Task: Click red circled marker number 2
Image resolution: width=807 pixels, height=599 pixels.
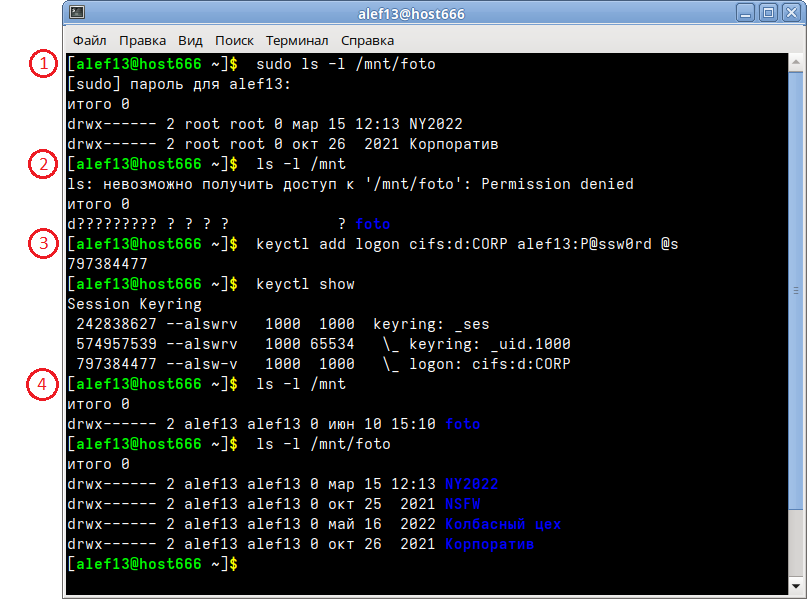Action: (x=43, y=164)
